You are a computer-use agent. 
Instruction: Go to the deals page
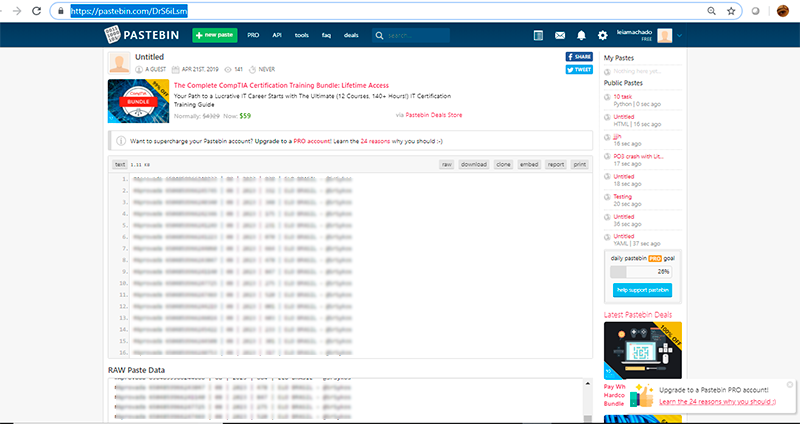pos(351,35)
